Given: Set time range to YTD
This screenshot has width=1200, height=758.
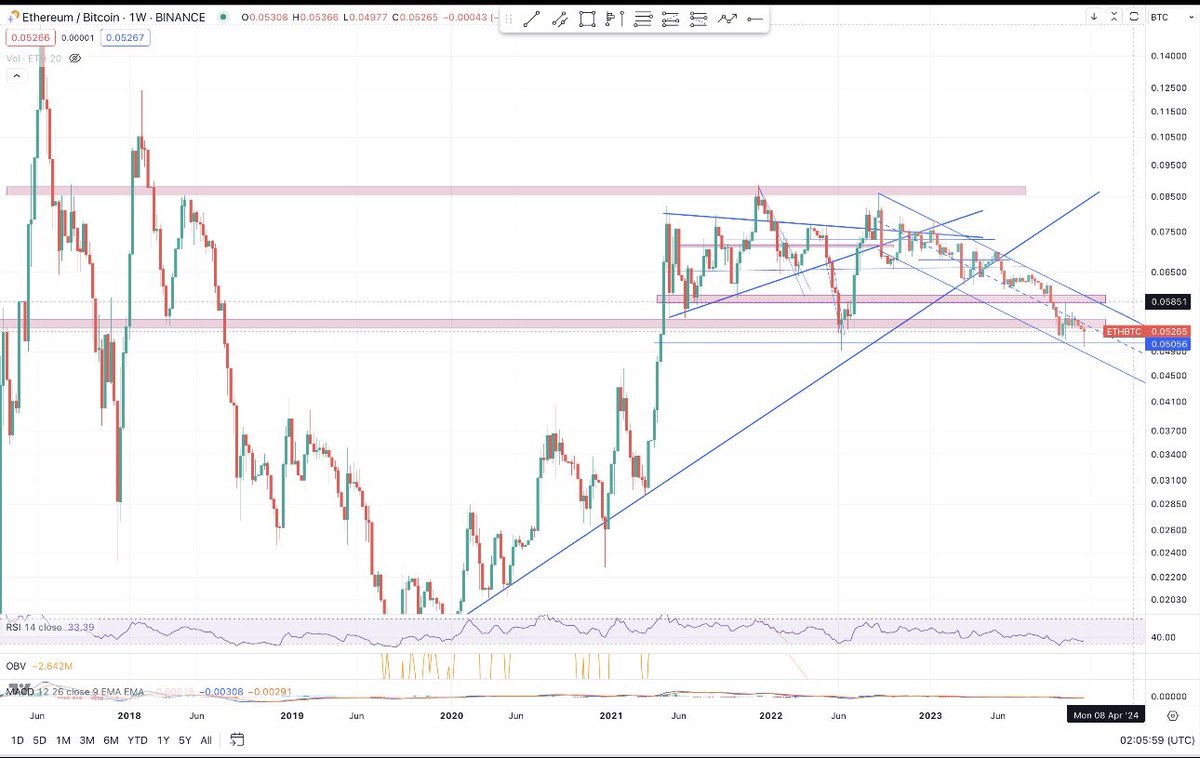Looking at the screenshot, I should click(139, 740).
